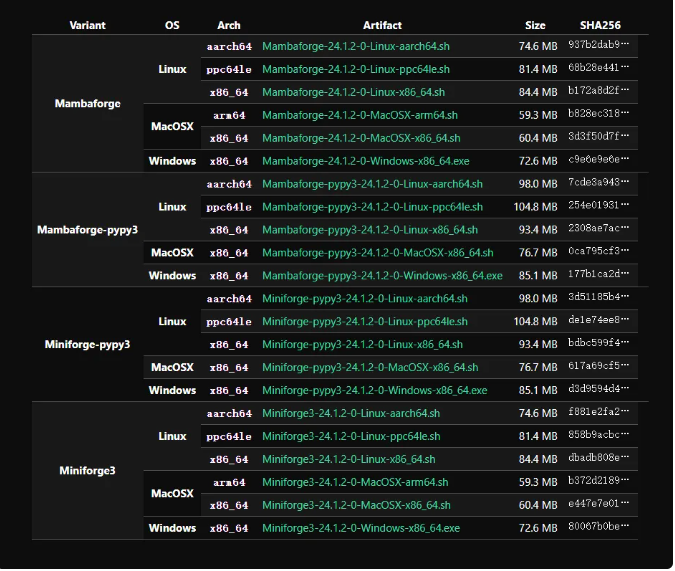The width and height of the screenshot is (675, 571).
Task: Click the Artifact column header
Action: [x=384, y=24]
